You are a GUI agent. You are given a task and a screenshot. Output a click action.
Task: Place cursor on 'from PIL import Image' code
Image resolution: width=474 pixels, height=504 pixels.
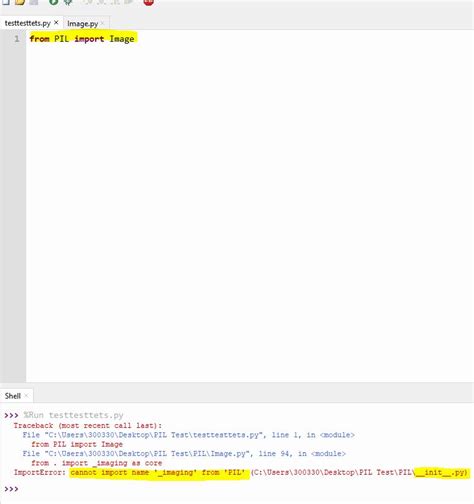point(82,39)
